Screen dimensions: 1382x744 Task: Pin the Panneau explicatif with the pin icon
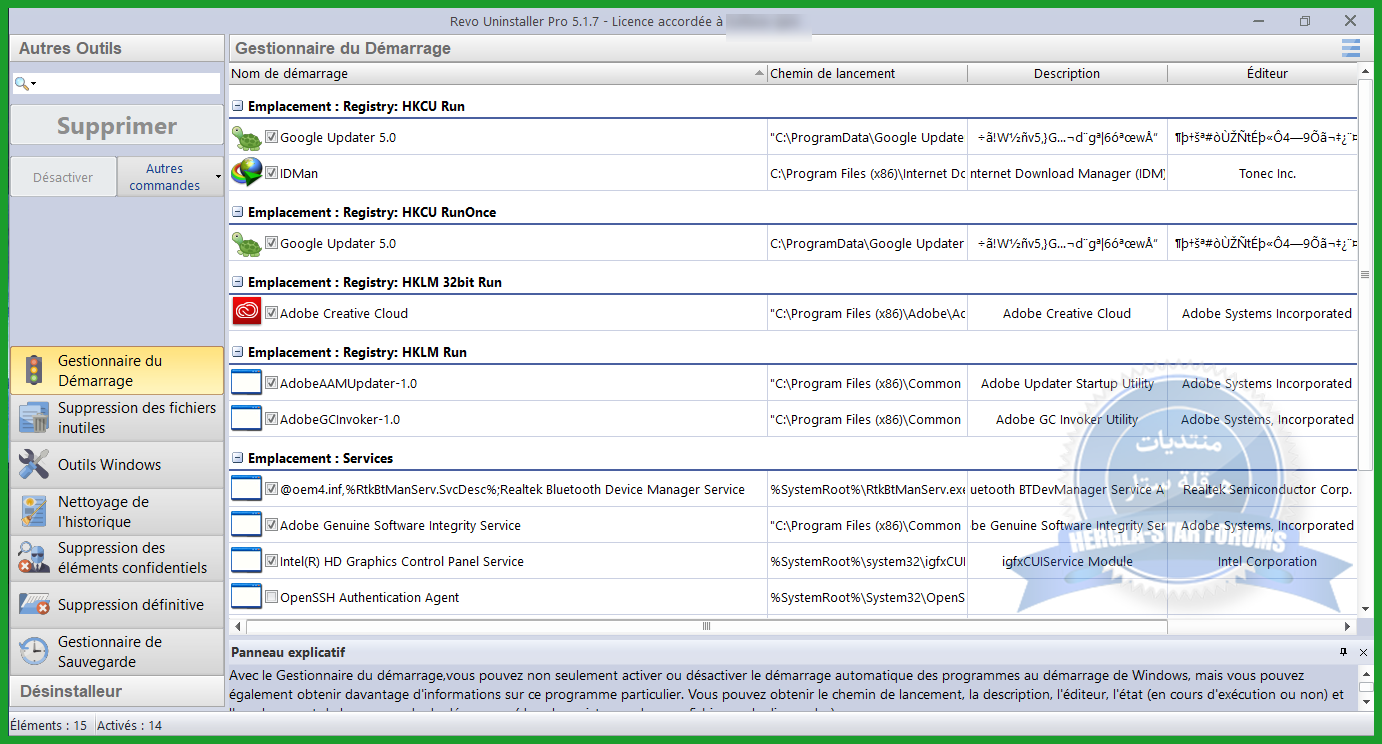[1343, 652]
